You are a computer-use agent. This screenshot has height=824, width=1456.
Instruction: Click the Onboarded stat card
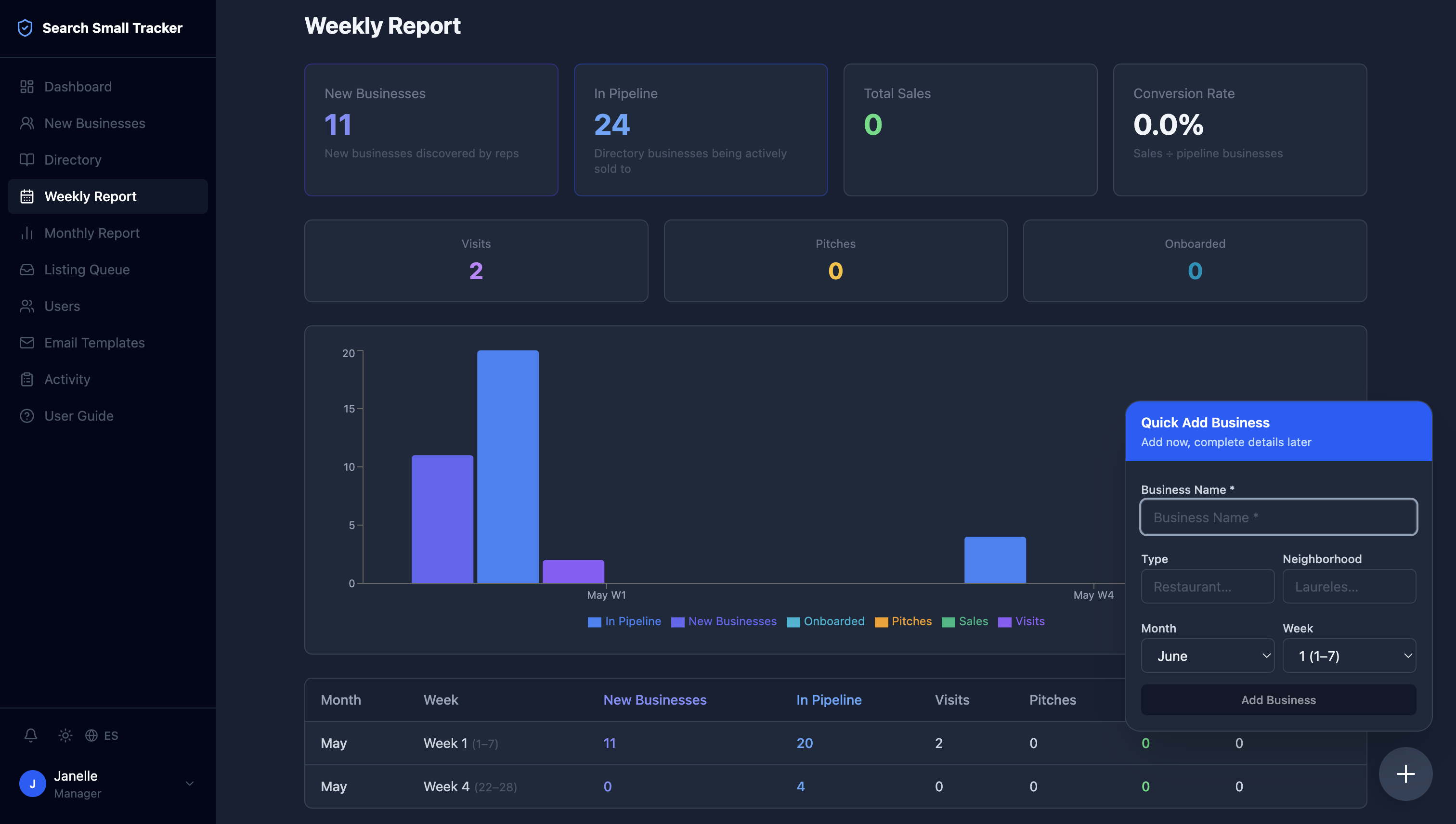point(1195,261)
